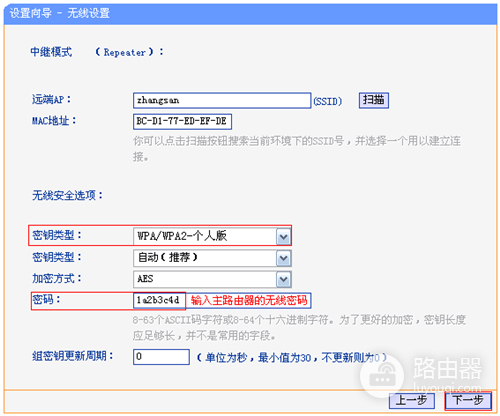500x416 pixels.
Task: Click the MAC address field BC-D1-77-ED-EF-DE
Action: pos(182,121)
